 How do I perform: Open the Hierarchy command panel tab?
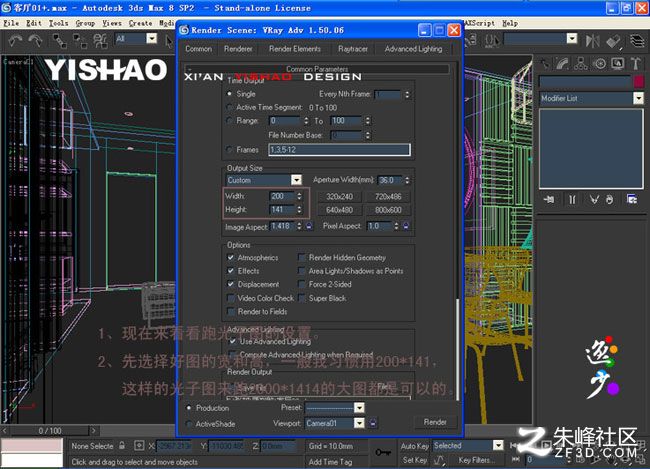point(581,63)
